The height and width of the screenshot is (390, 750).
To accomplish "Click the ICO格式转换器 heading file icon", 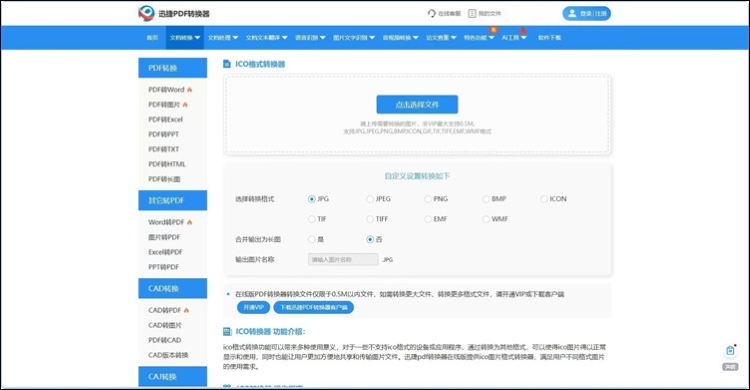I will click(227, 64).
